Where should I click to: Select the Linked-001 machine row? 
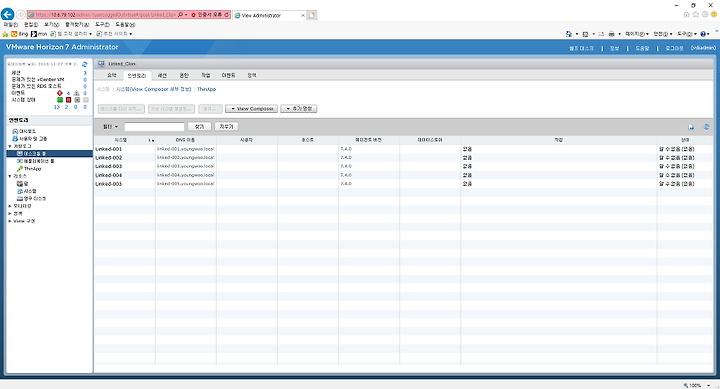(x=404, y=149)
